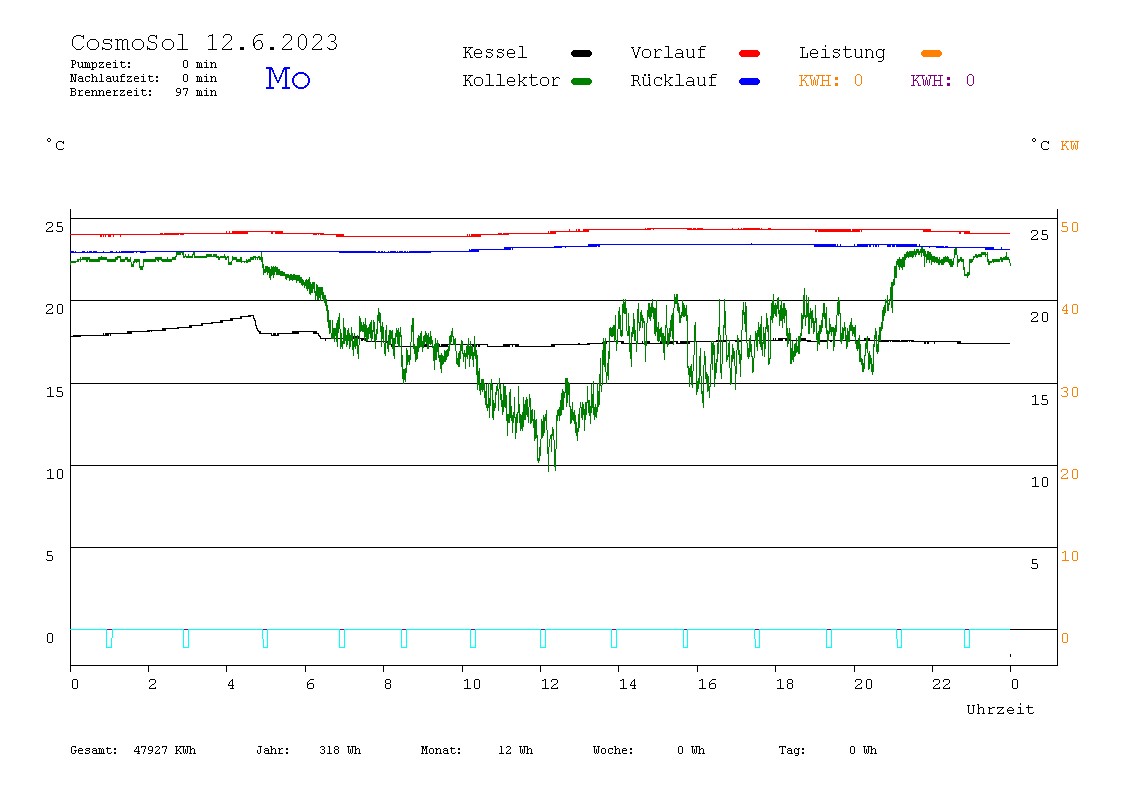The width and height of the screenshot is (1148, 812).
Task: Select the 'Vorlauf' legend label
Action: click(x=668, y=53)
